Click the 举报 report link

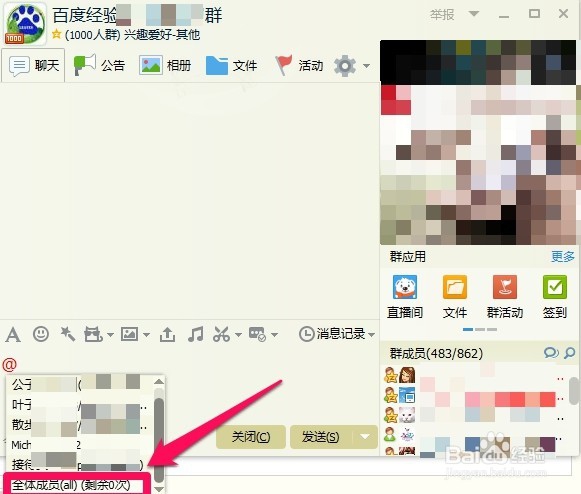tap(442, 15)
